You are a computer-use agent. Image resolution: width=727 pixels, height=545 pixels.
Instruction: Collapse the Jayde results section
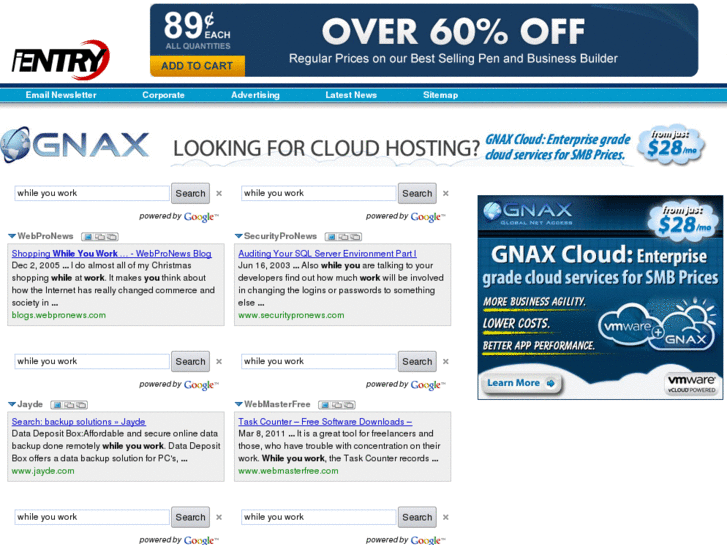(12, 404)
